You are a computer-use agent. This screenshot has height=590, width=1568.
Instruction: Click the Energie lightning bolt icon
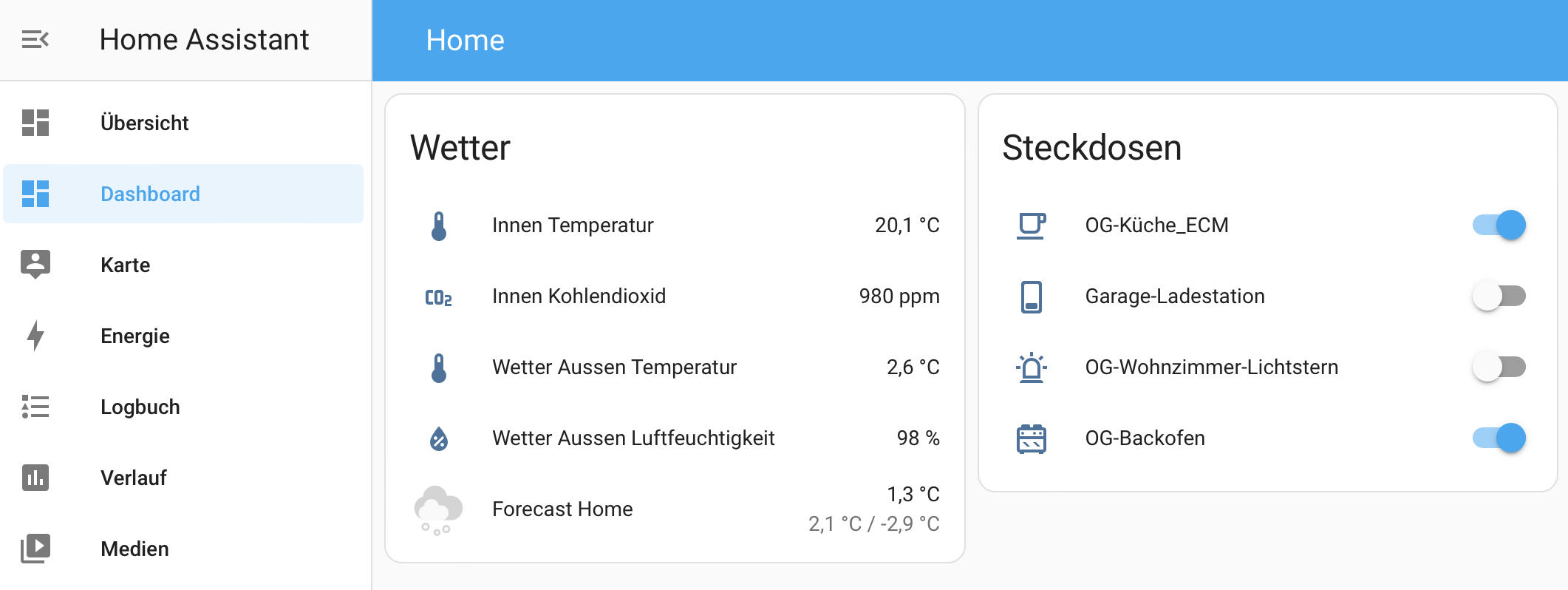[x=35, y=336]
